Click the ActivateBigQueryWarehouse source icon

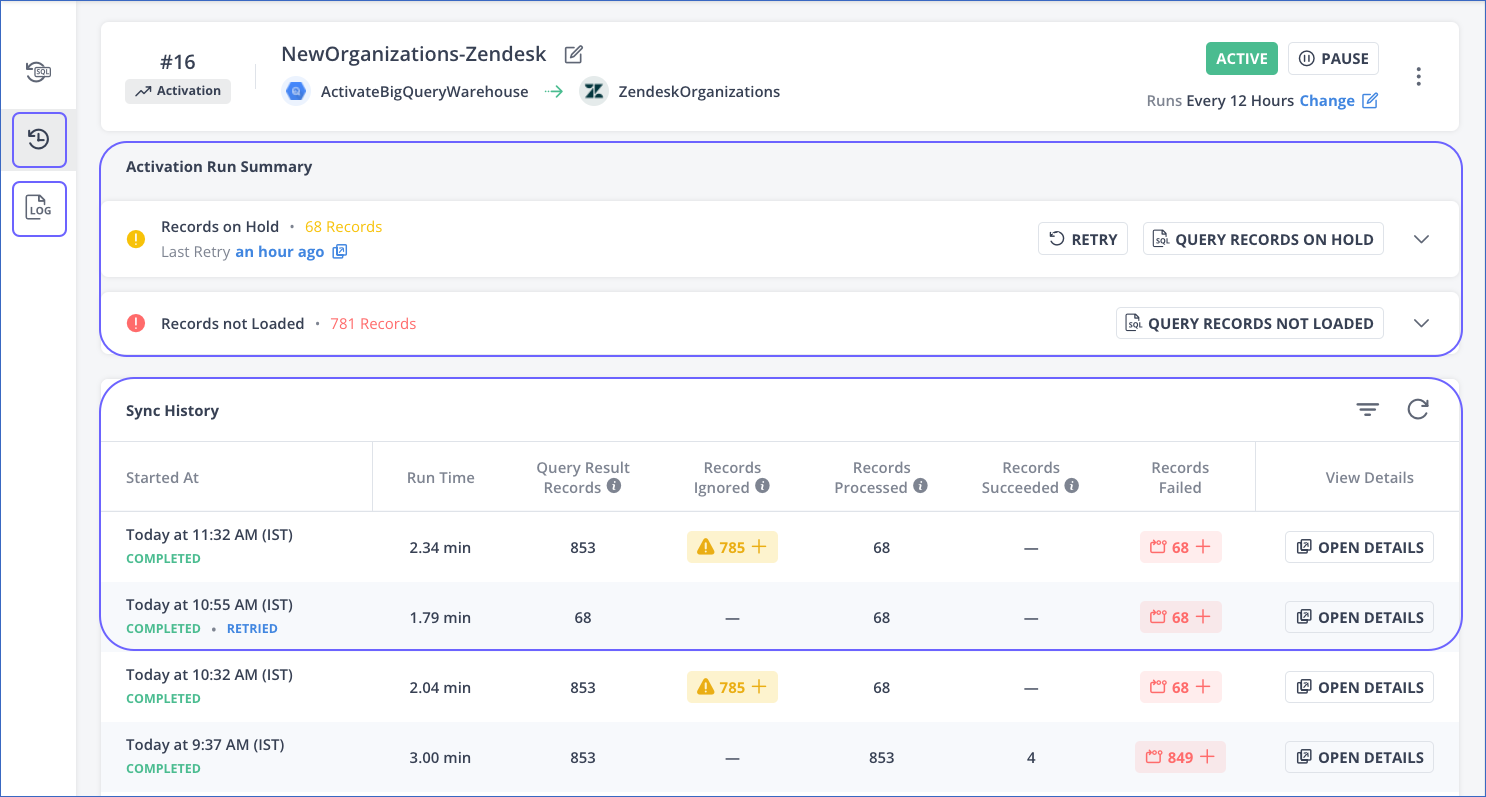click(296, 91)
